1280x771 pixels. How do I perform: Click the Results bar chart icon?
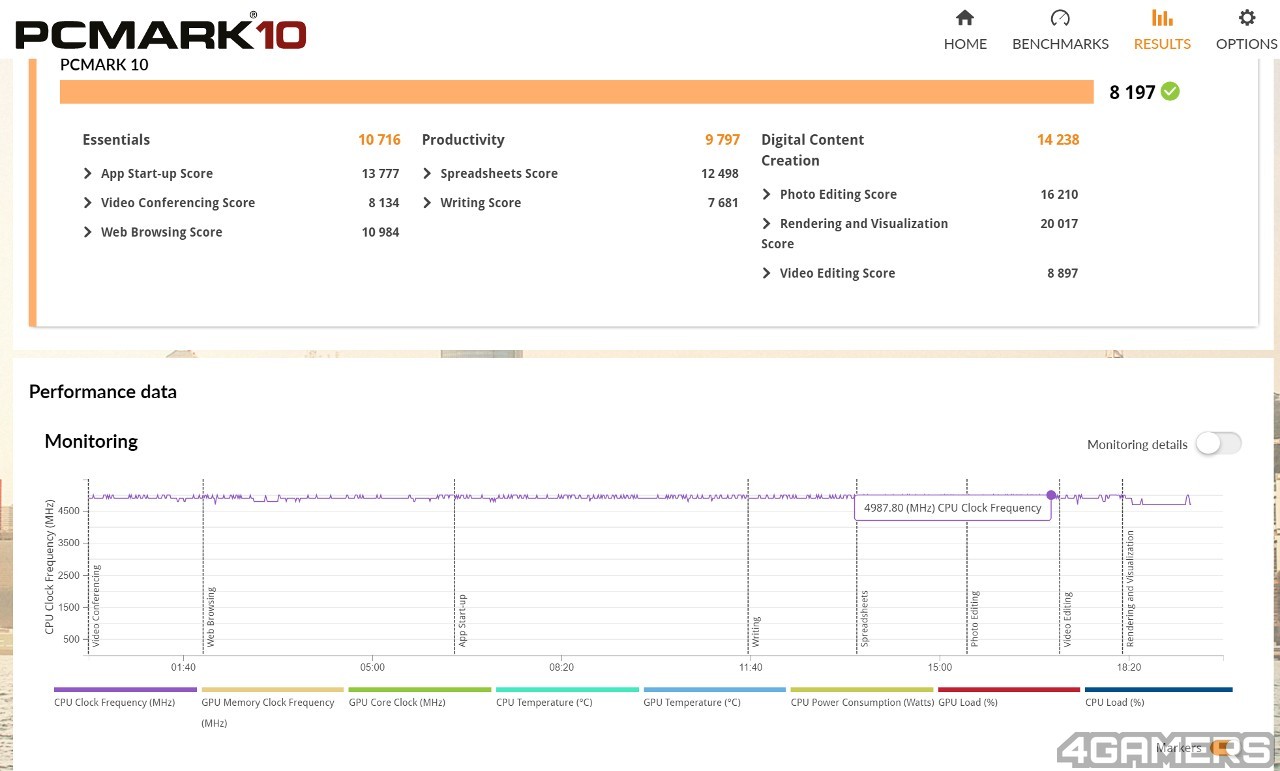(1162, 18)
